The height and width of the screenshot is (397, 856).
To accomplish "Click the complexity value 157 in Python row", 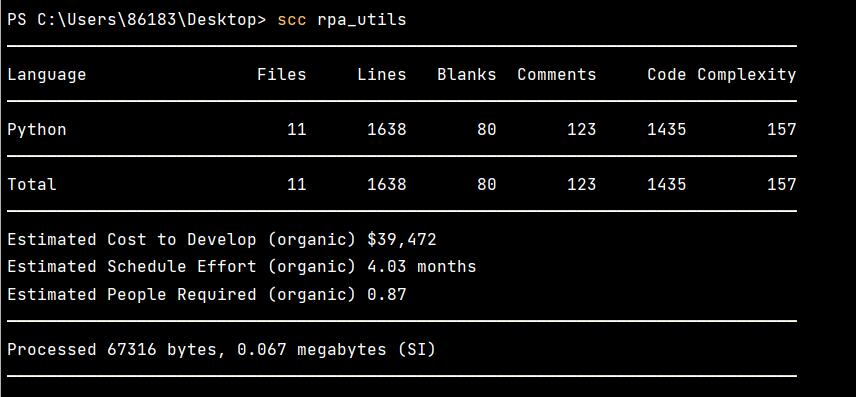I will pyautogui.click(x=781, y=129).
